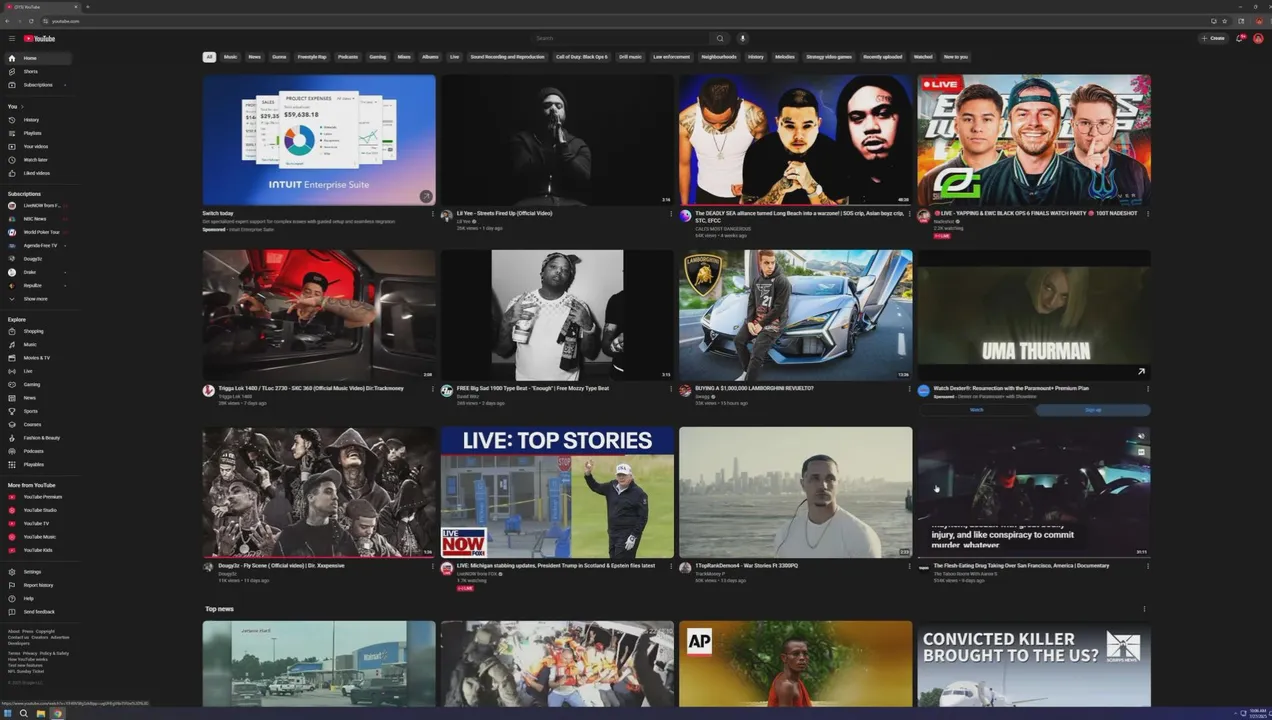Open the notifications bell
This screenshot has width=1272, height=720.
click(x=1240, y=38)
